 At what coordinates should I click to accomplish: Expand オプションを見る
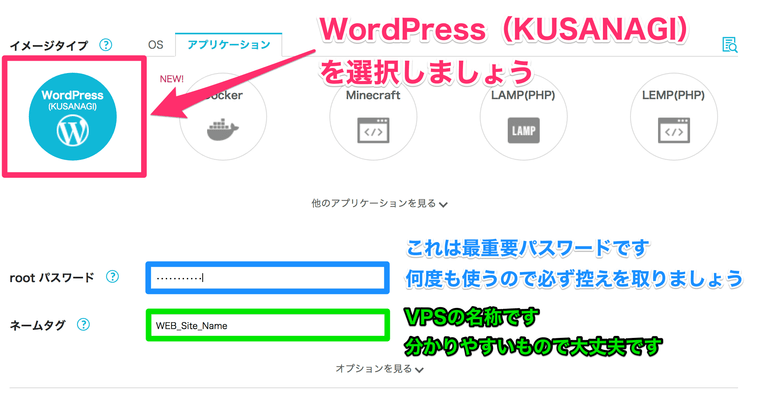pyautogui.click(x=379, y=368)
